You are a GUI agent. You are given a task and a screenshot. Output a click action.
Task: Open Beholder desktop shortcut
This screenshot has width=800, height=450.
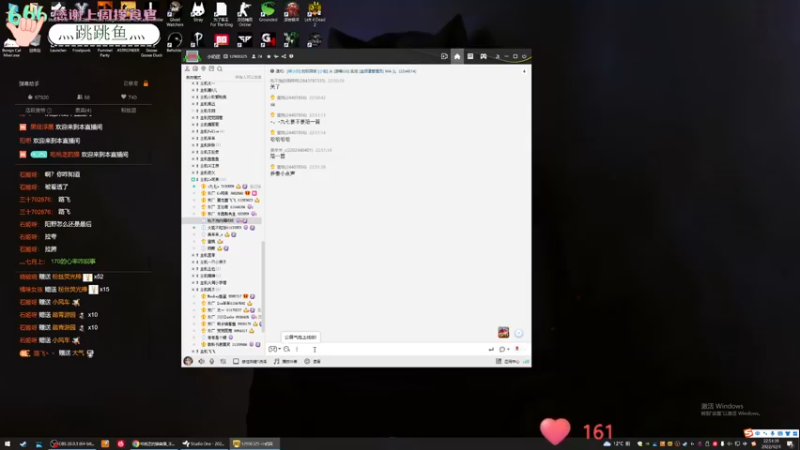(174, 42)
